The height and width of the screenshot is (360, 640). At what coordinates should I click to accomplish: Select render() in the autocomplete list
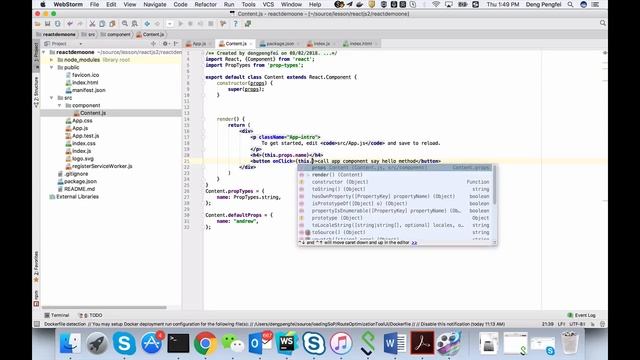(x=395, y=175)
